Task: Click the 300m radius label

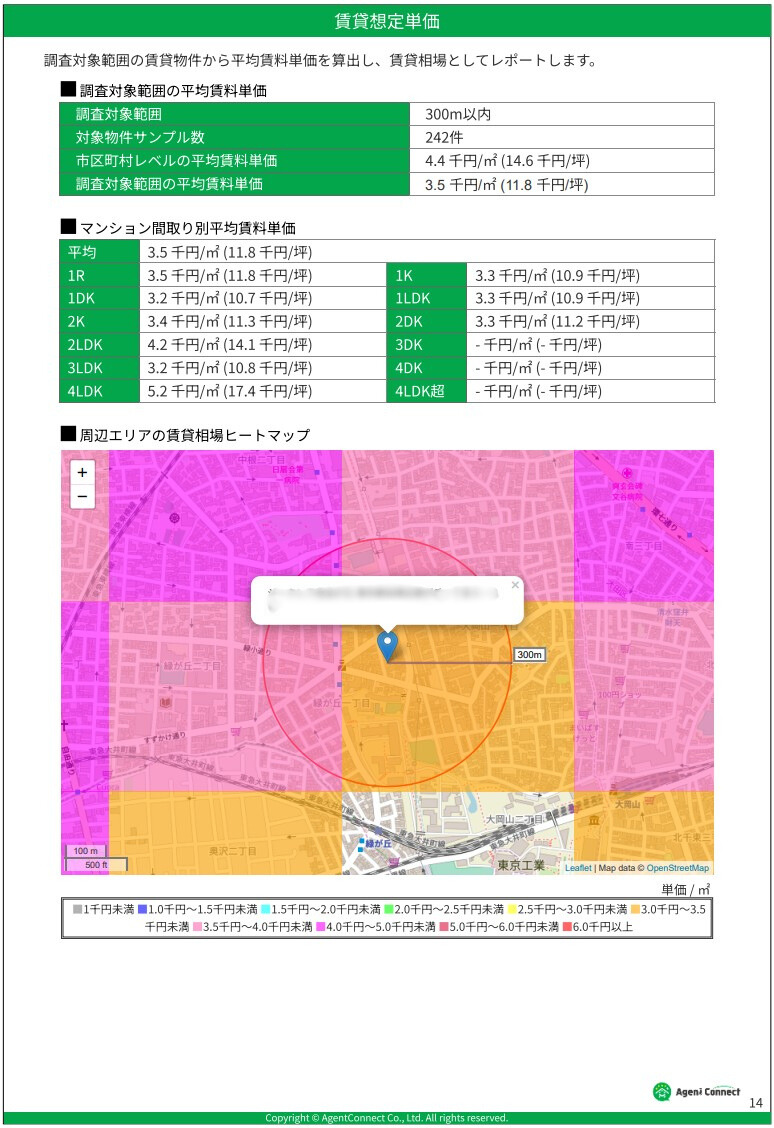Action: (529, 654)
